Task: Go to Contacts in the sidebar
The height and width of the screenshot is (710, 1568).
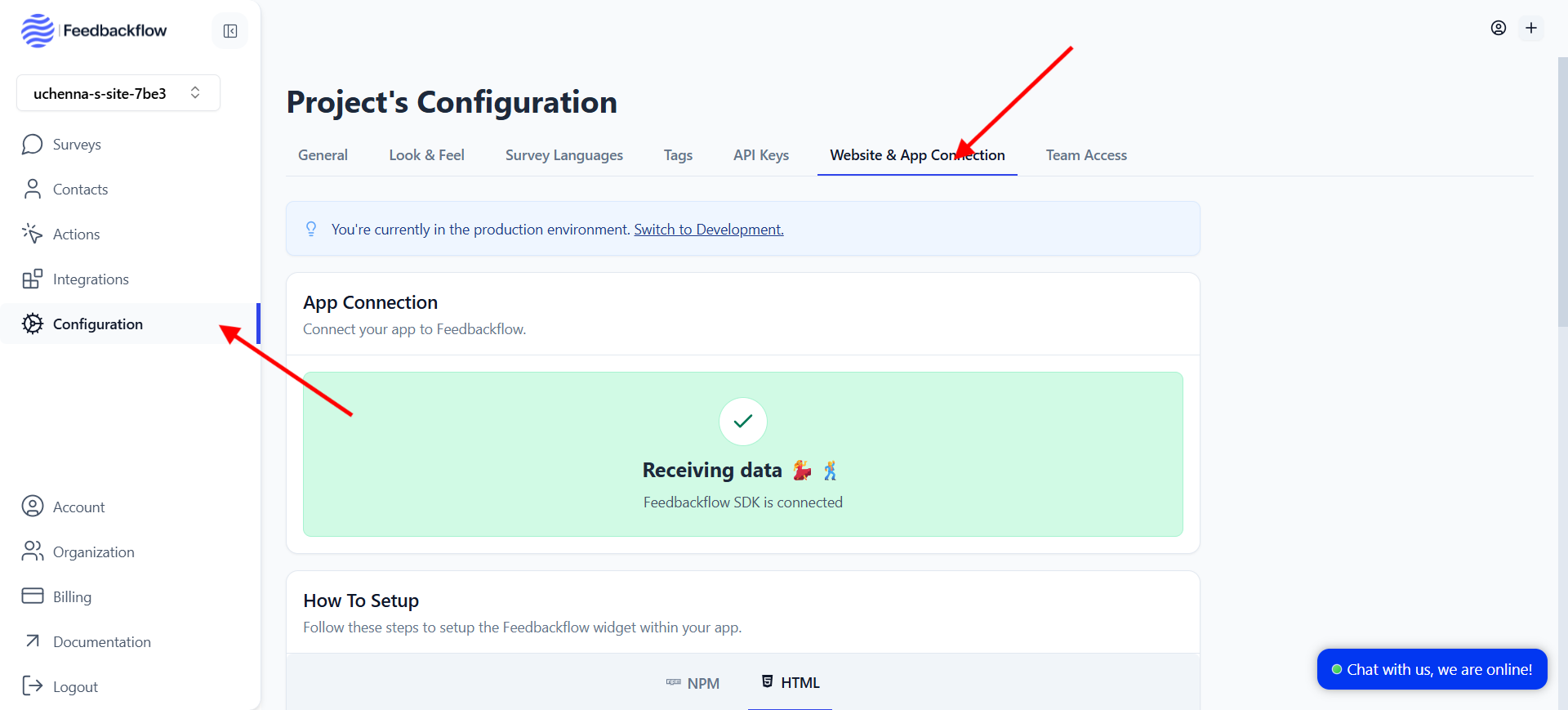Action: pyautogui.click(x=80, y=190)
